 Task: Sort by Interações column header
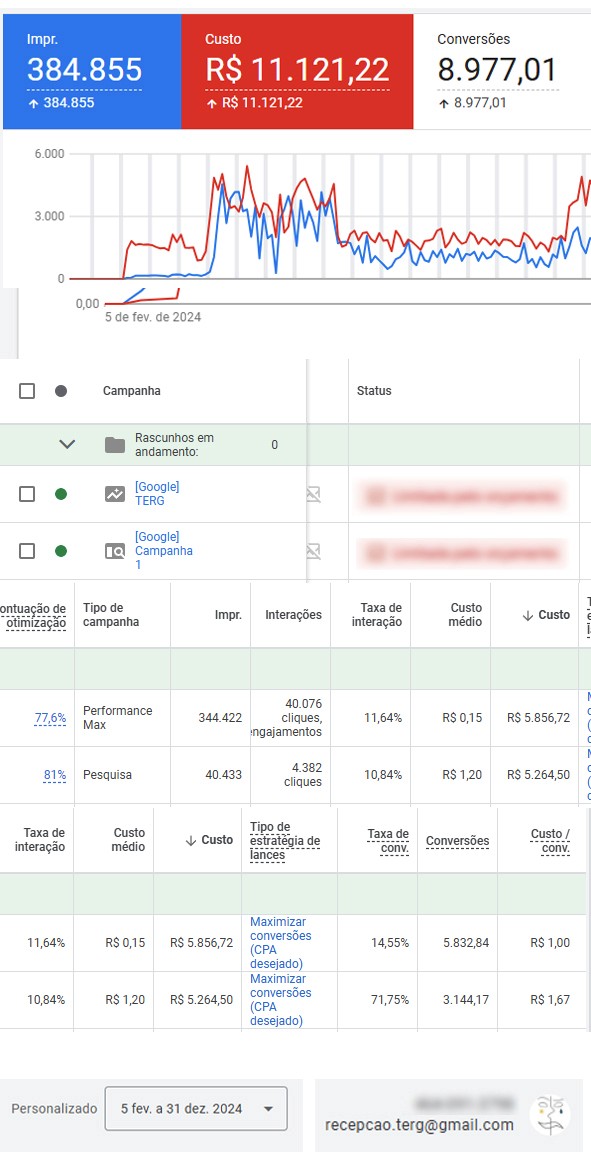pyautogui.click(x=294, y=615)
